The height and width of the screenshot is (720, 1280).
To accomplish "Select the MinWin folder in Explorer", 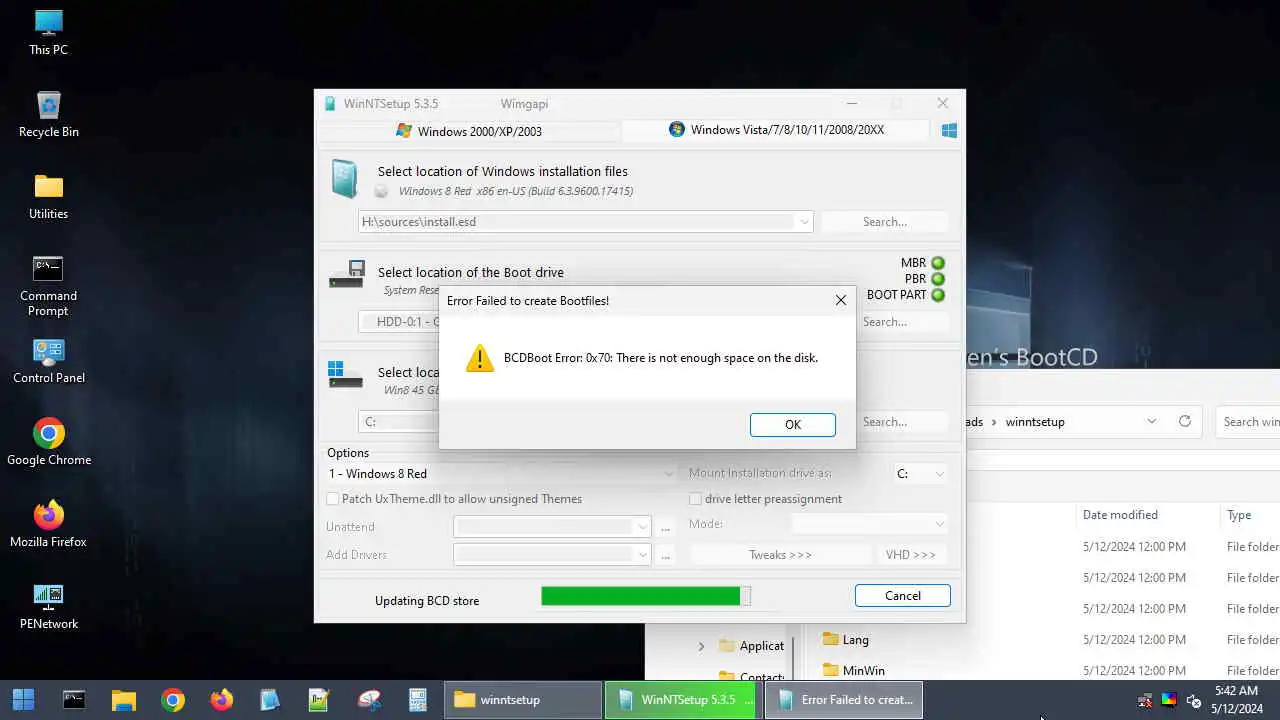I will tap(853, 671).
